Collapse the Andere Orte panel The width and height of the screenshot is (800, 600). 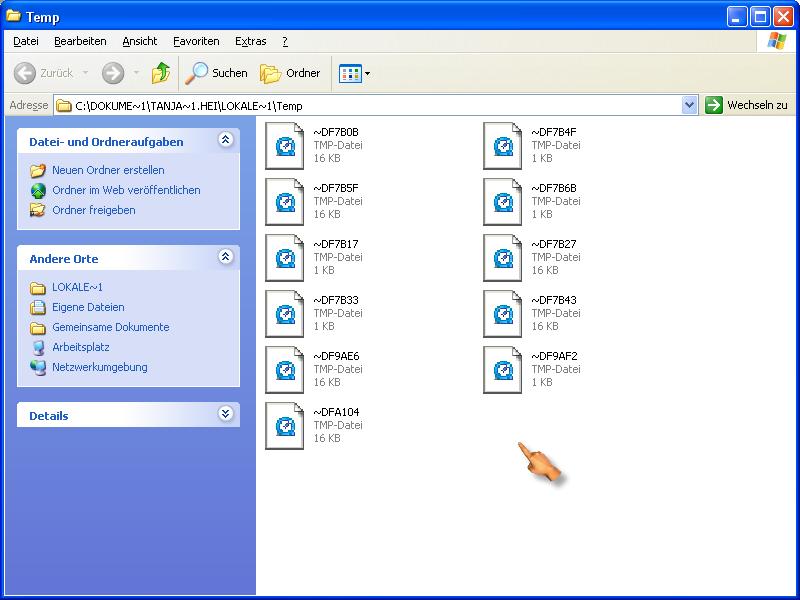coord(225,258)
